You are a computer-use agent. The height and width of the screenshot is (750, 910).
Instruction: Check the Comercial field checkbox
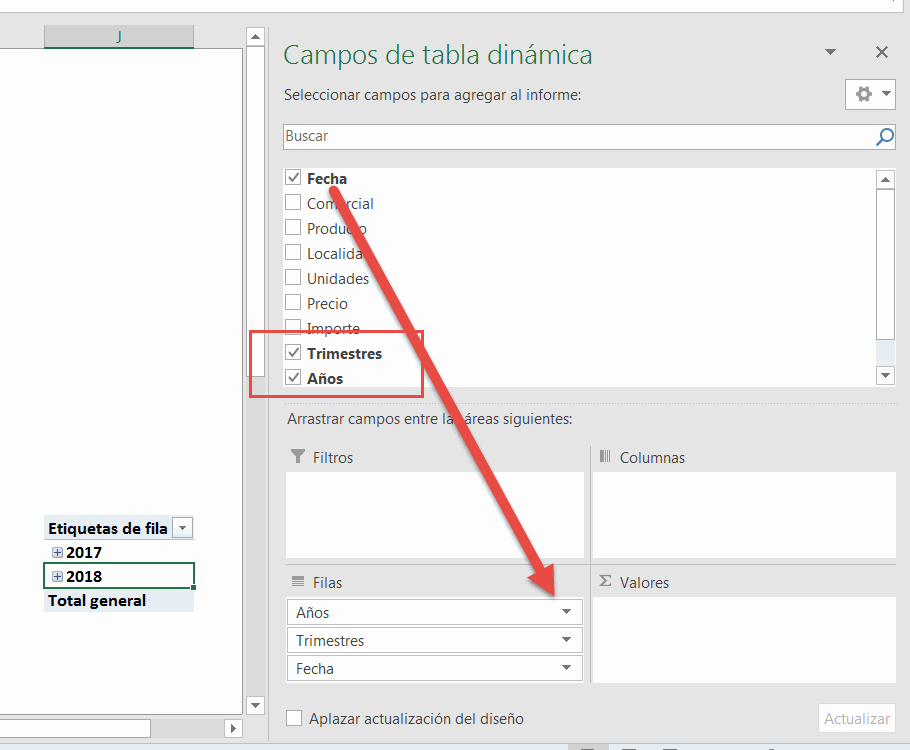[294, 203]
